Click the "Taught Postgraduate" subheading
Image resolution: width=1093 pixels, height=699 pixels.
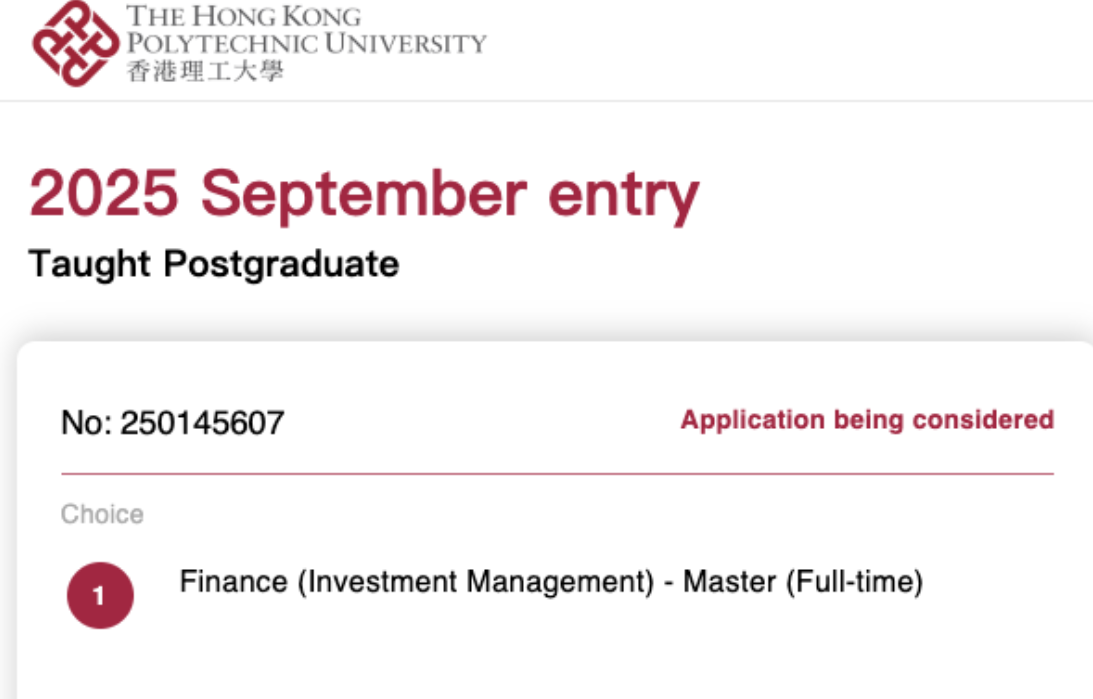point(214,264)
